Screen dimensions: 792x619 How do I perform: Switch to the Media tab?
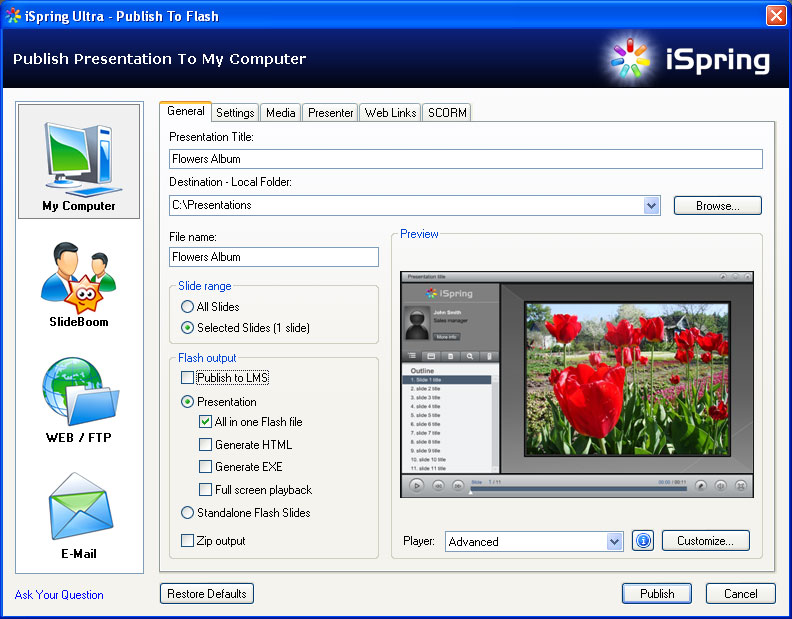coord(280,113)
